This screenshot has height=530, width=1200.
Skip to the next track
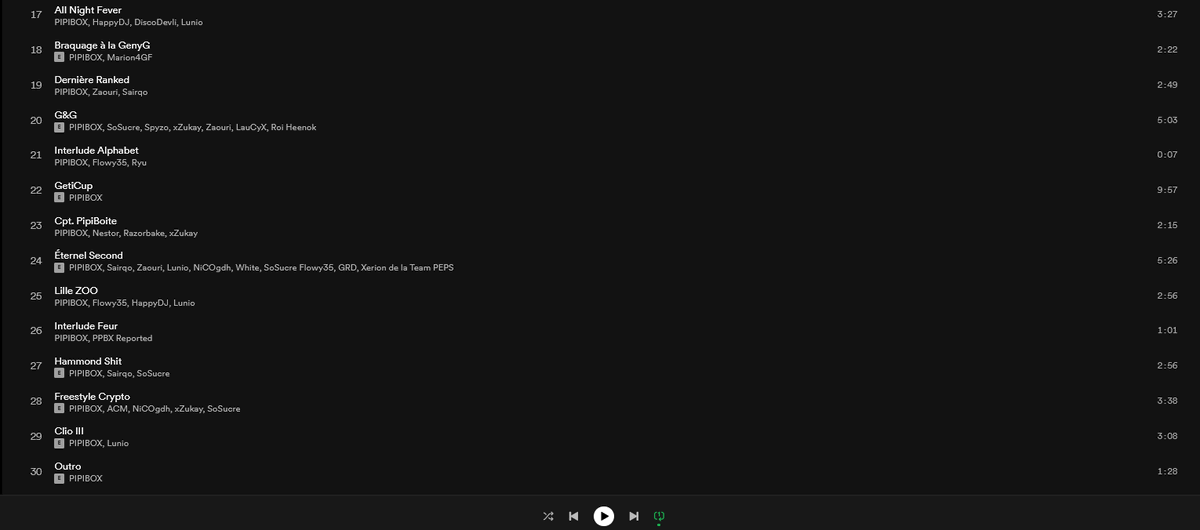pyautogui.click(x=634, y=516)
